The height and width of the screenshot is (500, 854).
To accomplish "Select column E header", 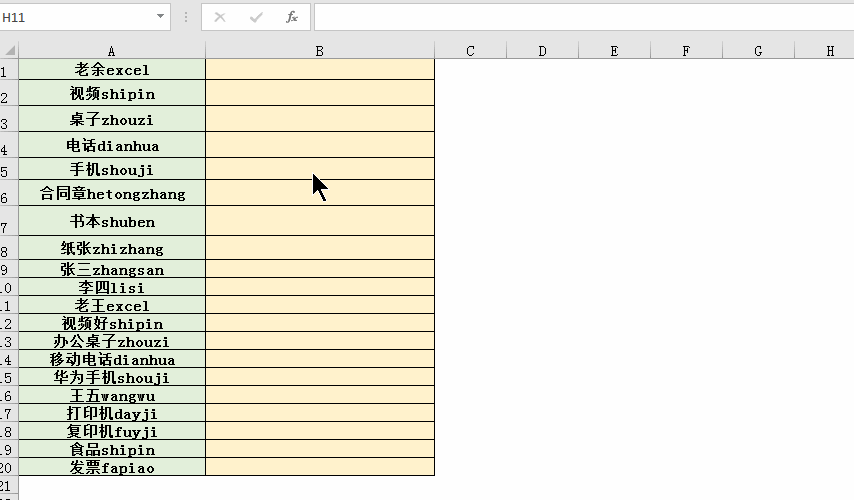I will [614, 51].
